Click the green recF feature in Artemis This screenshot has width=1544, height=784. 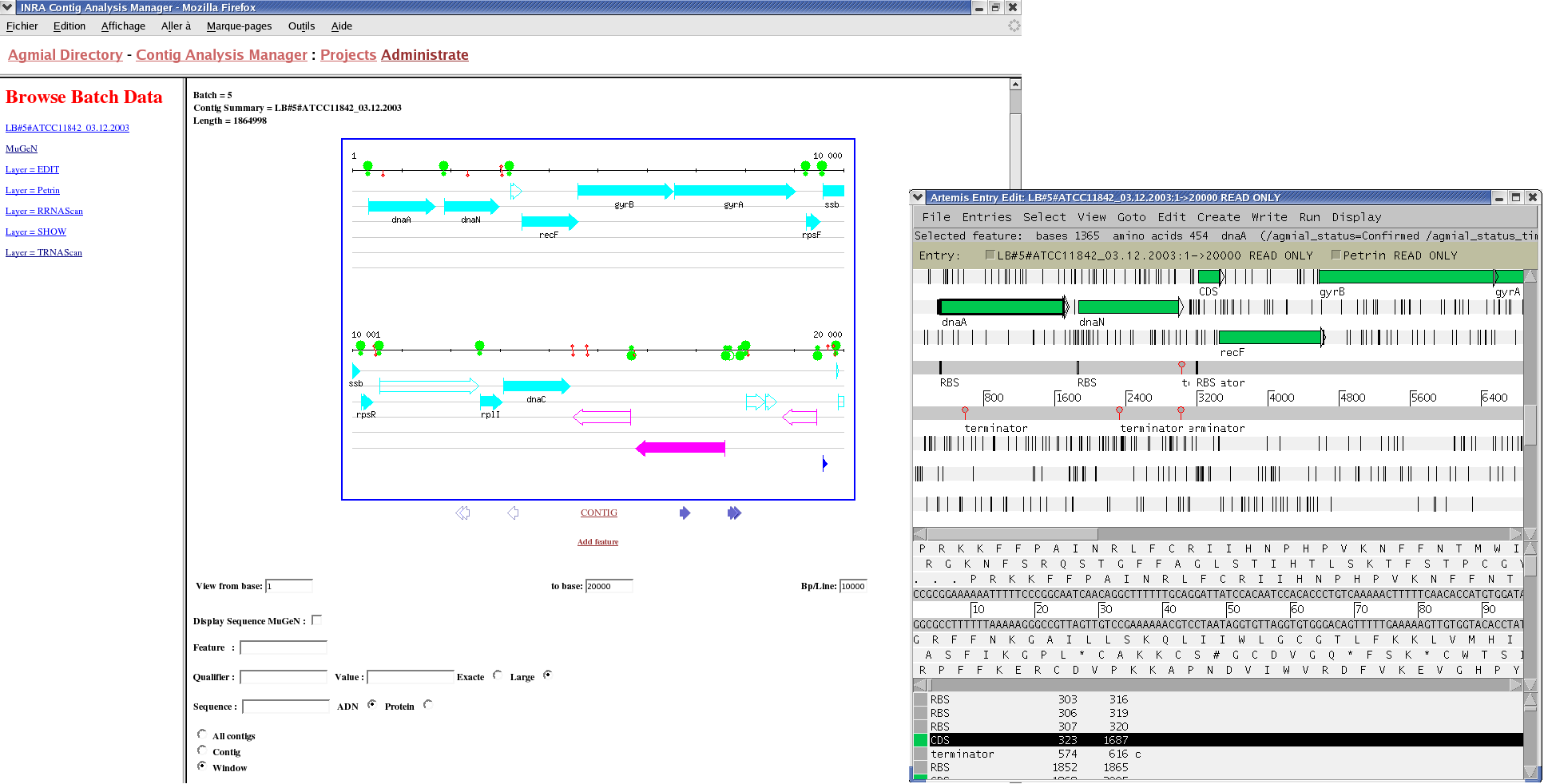[1270, 338]
